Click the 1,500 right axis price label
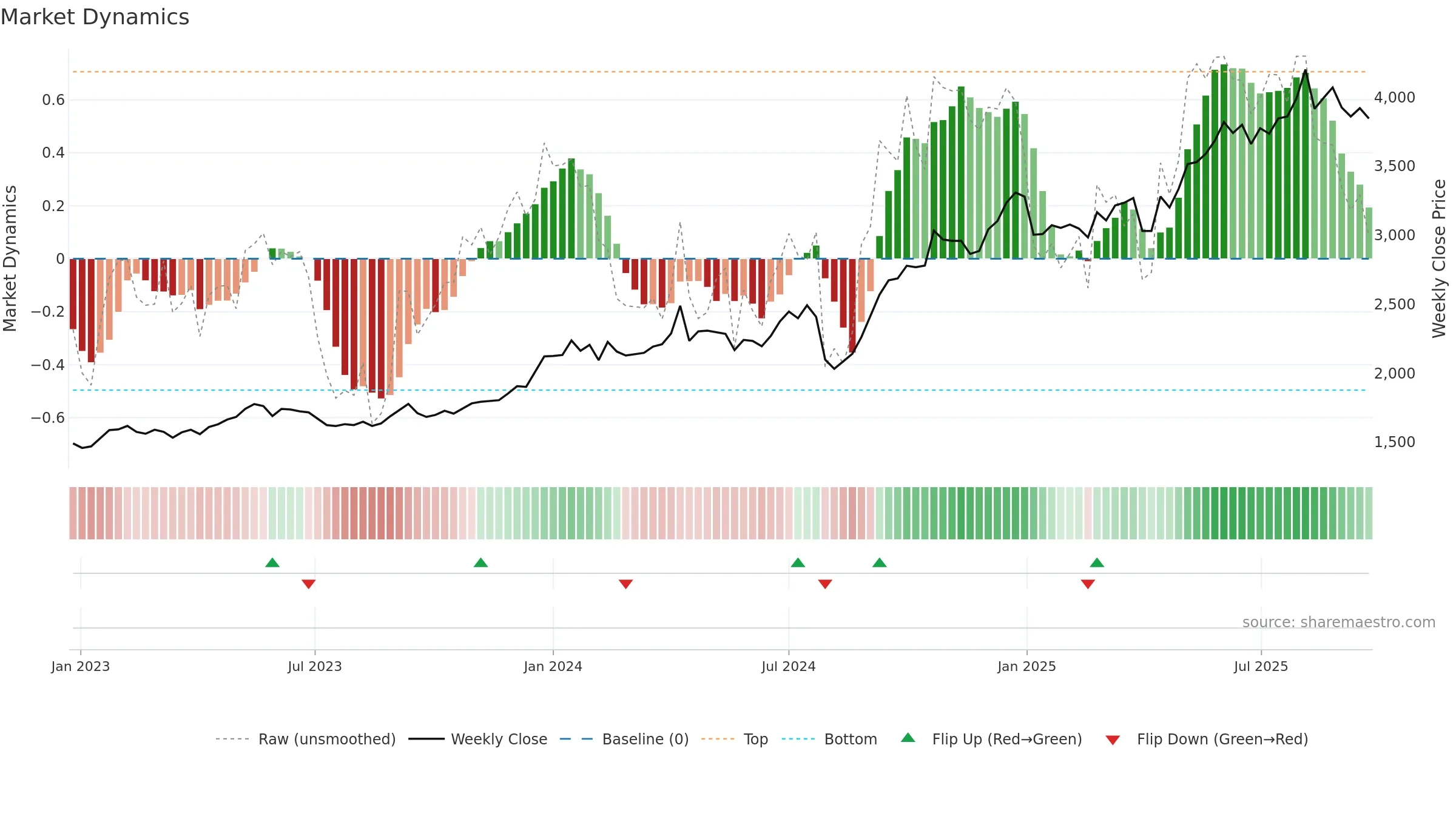The height and width of the screenshot is (819, 1456). [x=1395, y=442]
